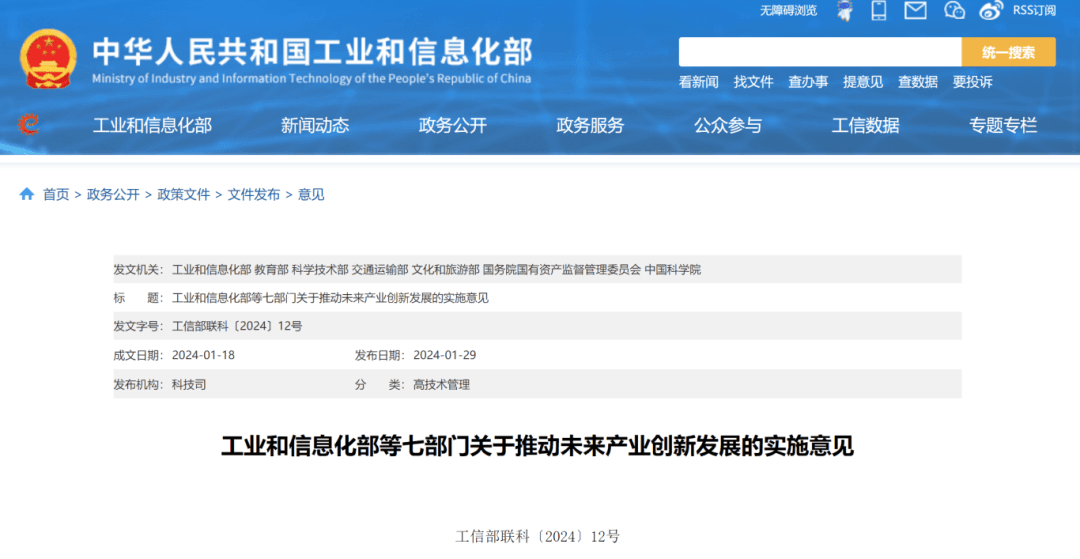Open the mobile version phone icon
The height and width of the screenshot is (559, 1080).
tap(879, 10)
